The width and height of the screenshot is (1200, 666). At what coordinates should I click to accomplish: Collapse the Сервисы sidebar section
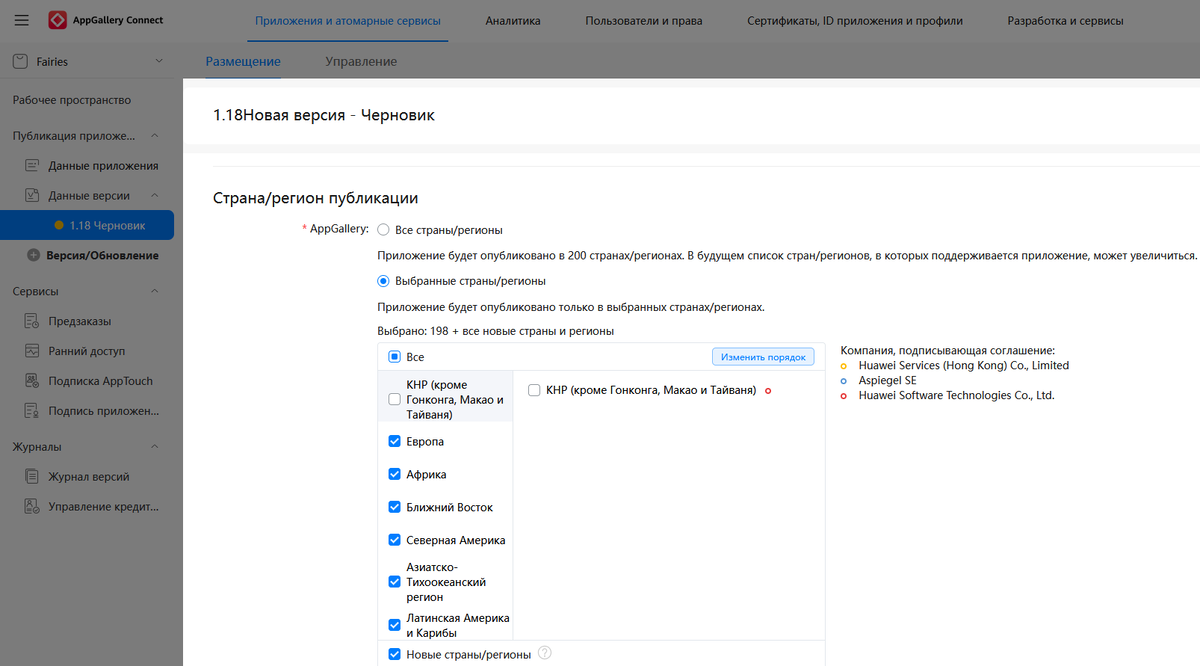pos(154,290)
